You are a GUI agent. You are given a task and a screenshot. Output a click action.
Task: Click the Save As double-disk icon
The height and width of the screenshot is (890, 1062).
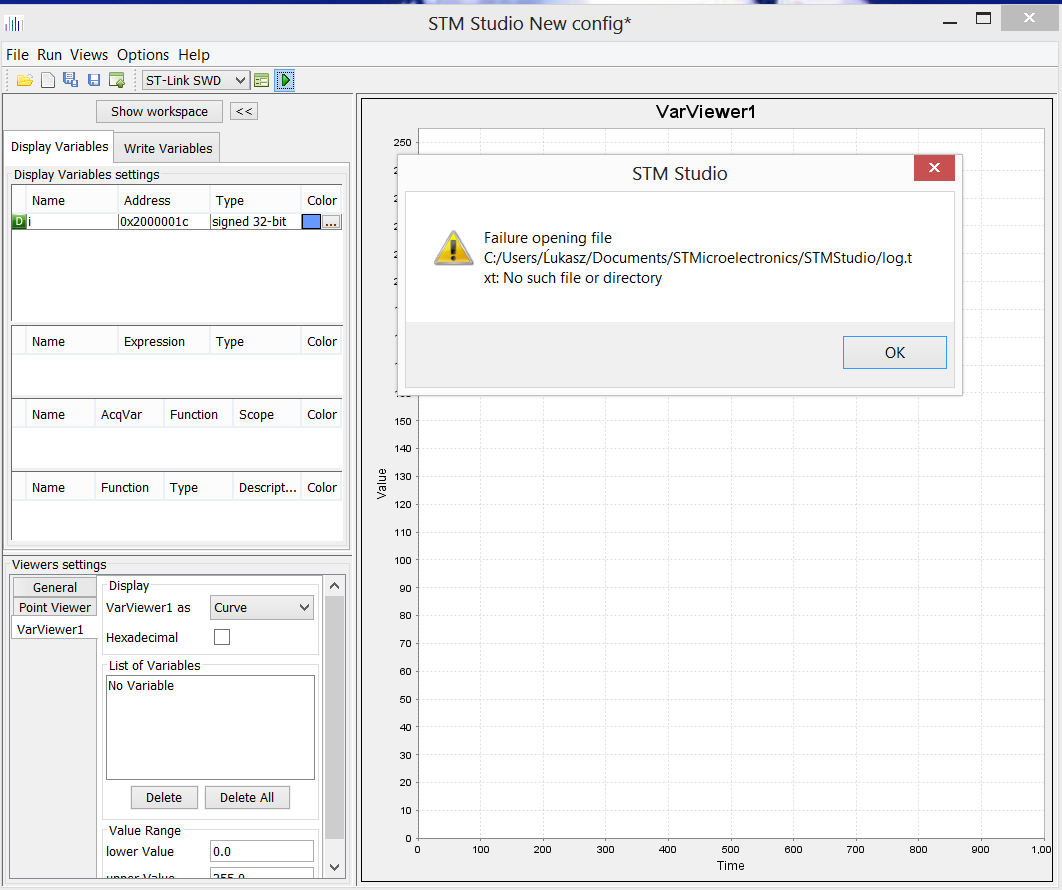pos(70,80)
